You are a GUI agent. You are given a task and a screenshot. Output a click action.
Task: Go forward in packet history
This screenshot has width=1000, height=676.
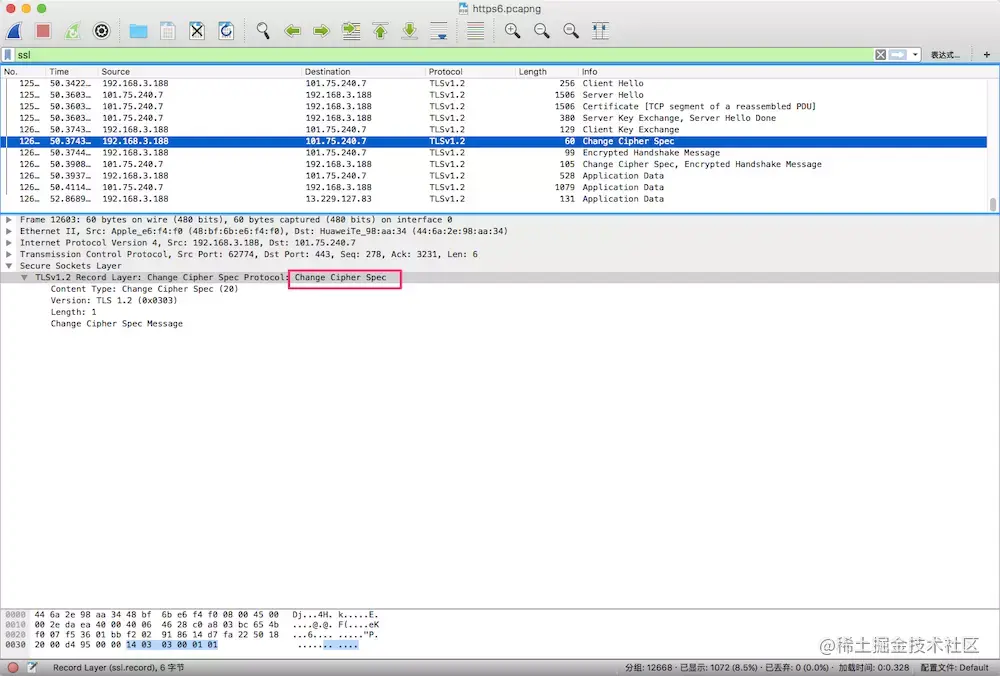coord(321,31)
